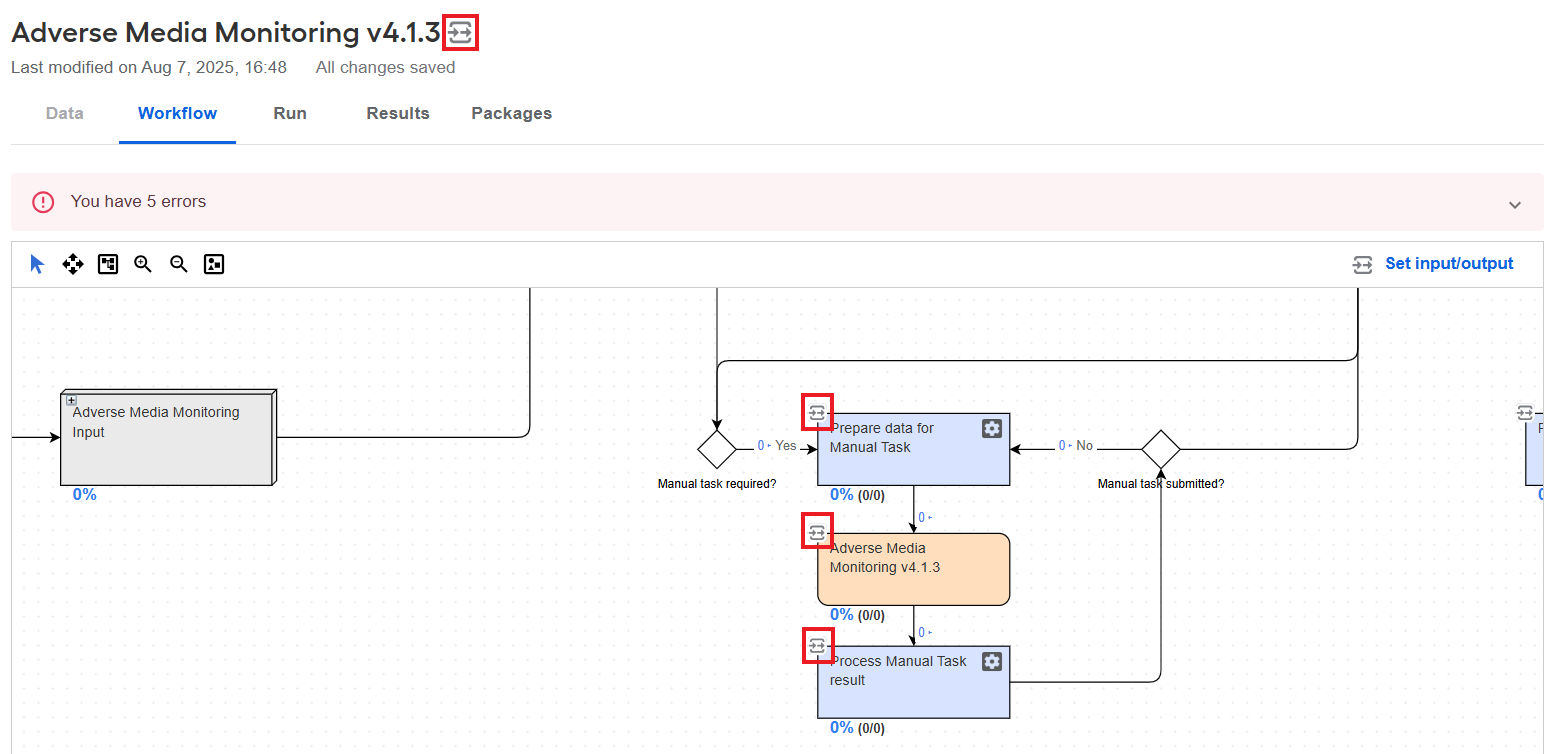Click the input/output icon on Prepare data node
This screenshot has height=754, width=1558.
(x=817, y=412)
